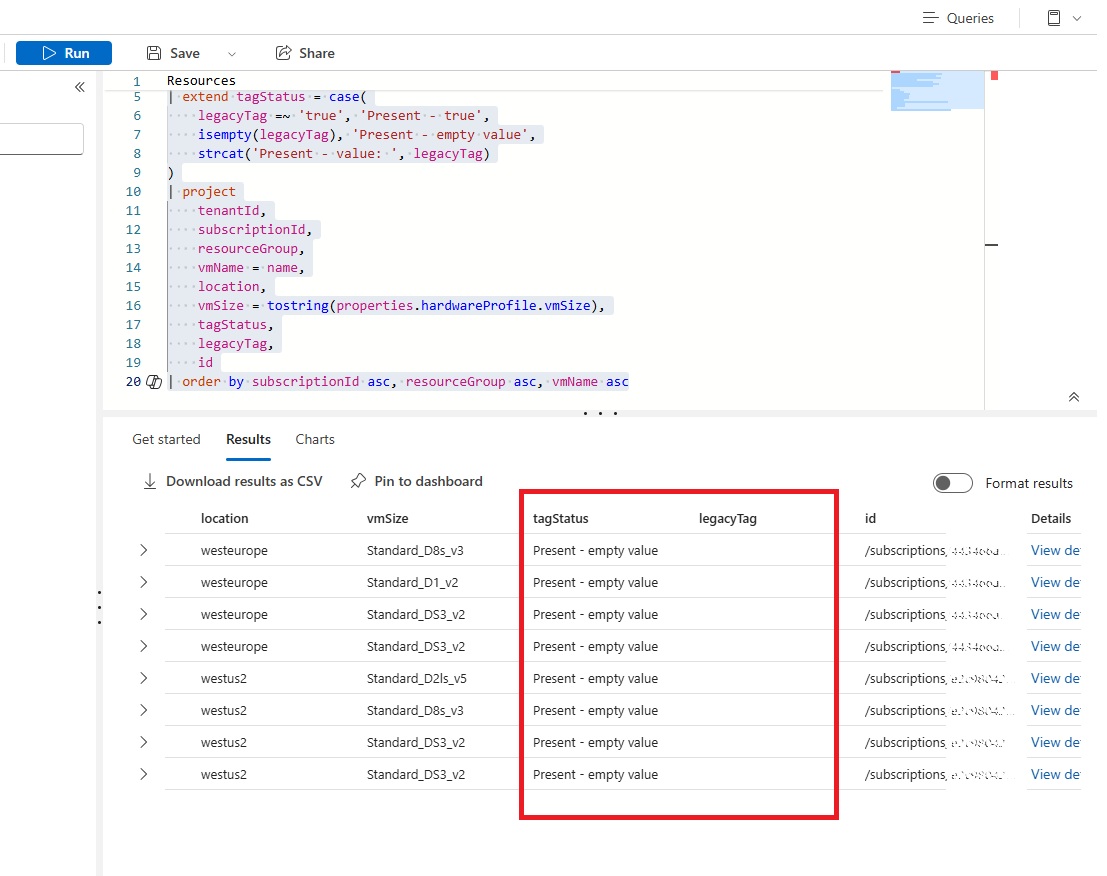
Task: Expand the westus2 Standard_D8s_v3 row
Action: 143,710
